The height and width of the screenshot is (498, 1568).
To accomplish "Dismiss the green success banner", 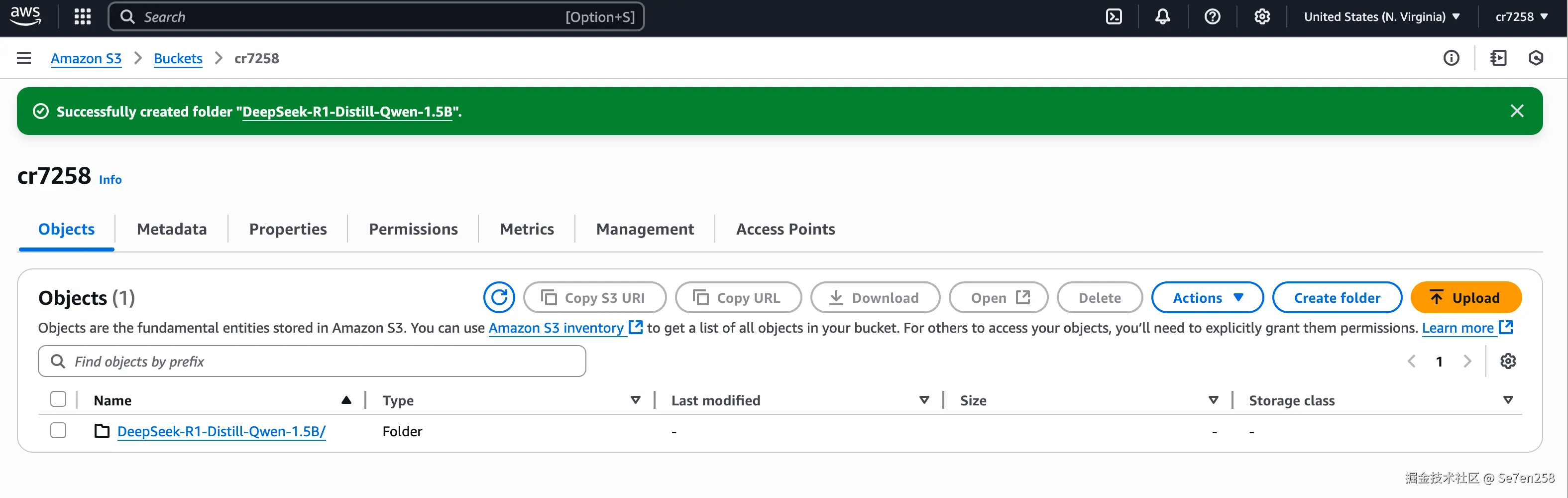I will (1517, 111).
